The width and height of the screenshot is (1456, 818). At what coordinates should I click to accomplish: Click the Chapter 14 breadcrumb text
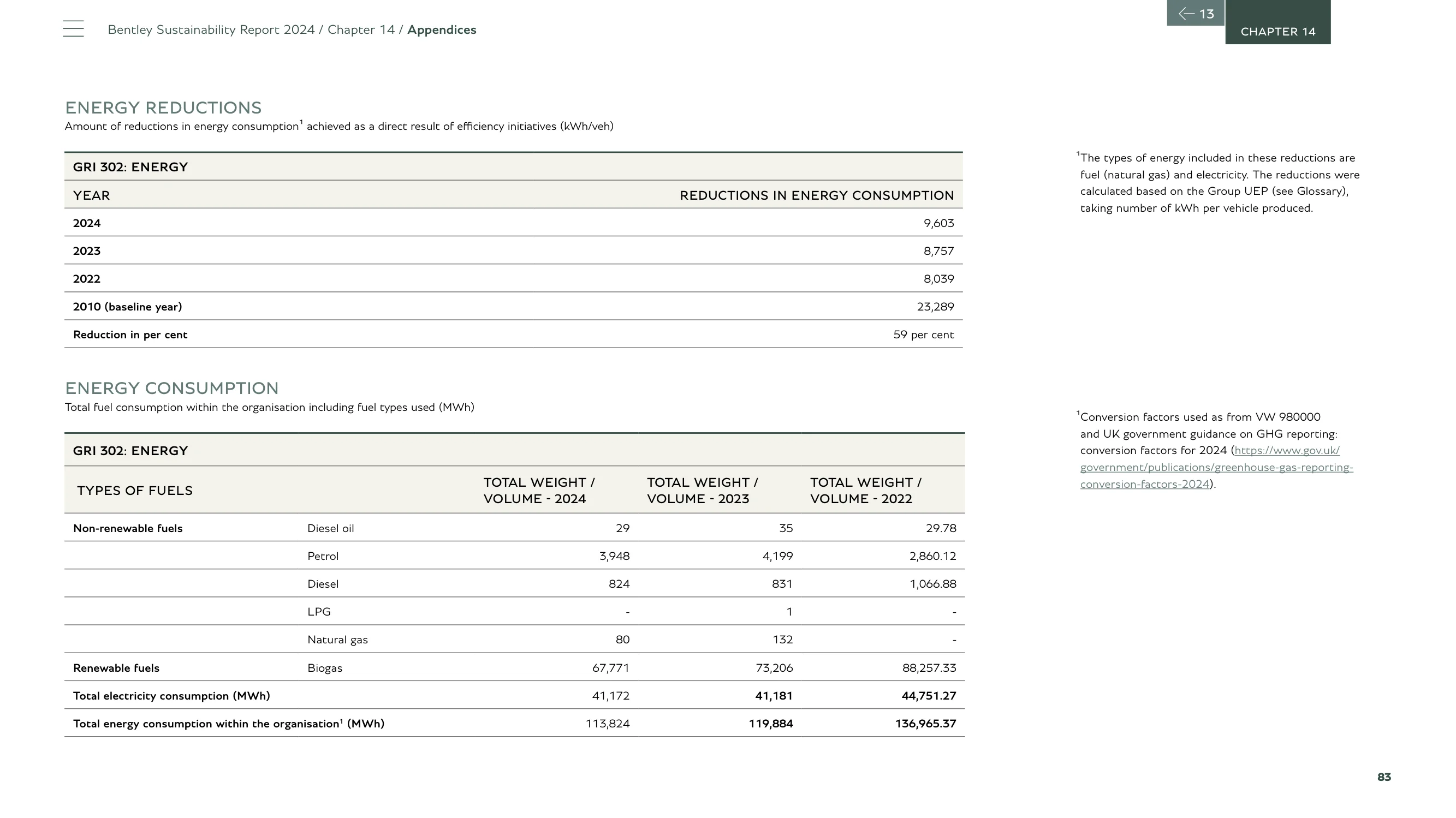pyautogui.click(x=361, y=30)
